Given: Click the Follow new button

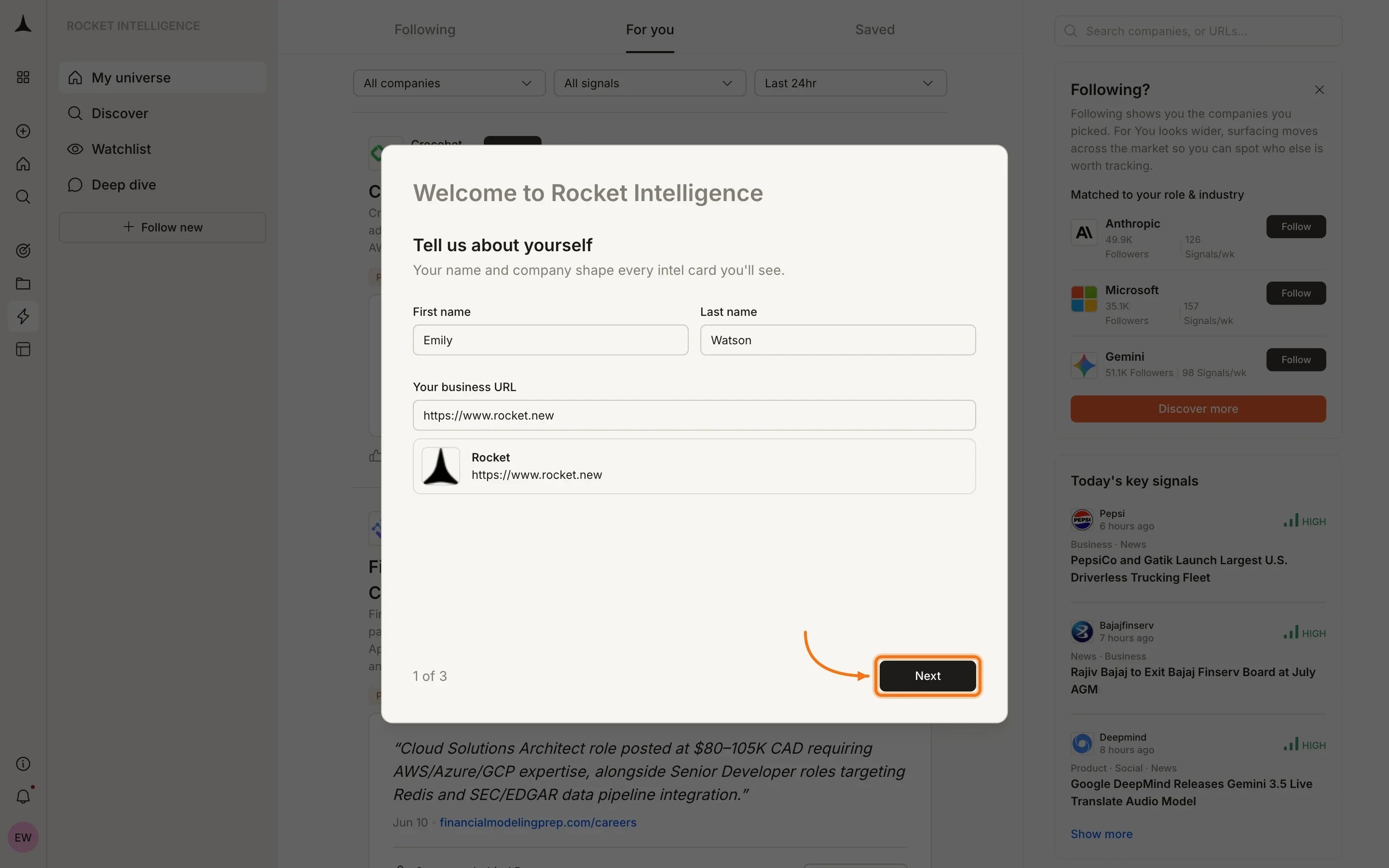Looking at the screenshot, I should click(x=163, y=227).
